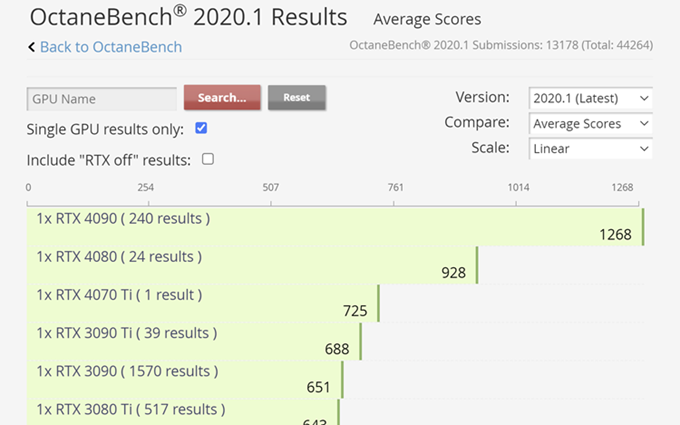The image size is (680, 425).
Task: Click the back chevron icon beside OctaneBench link
Action: [31, 47]
